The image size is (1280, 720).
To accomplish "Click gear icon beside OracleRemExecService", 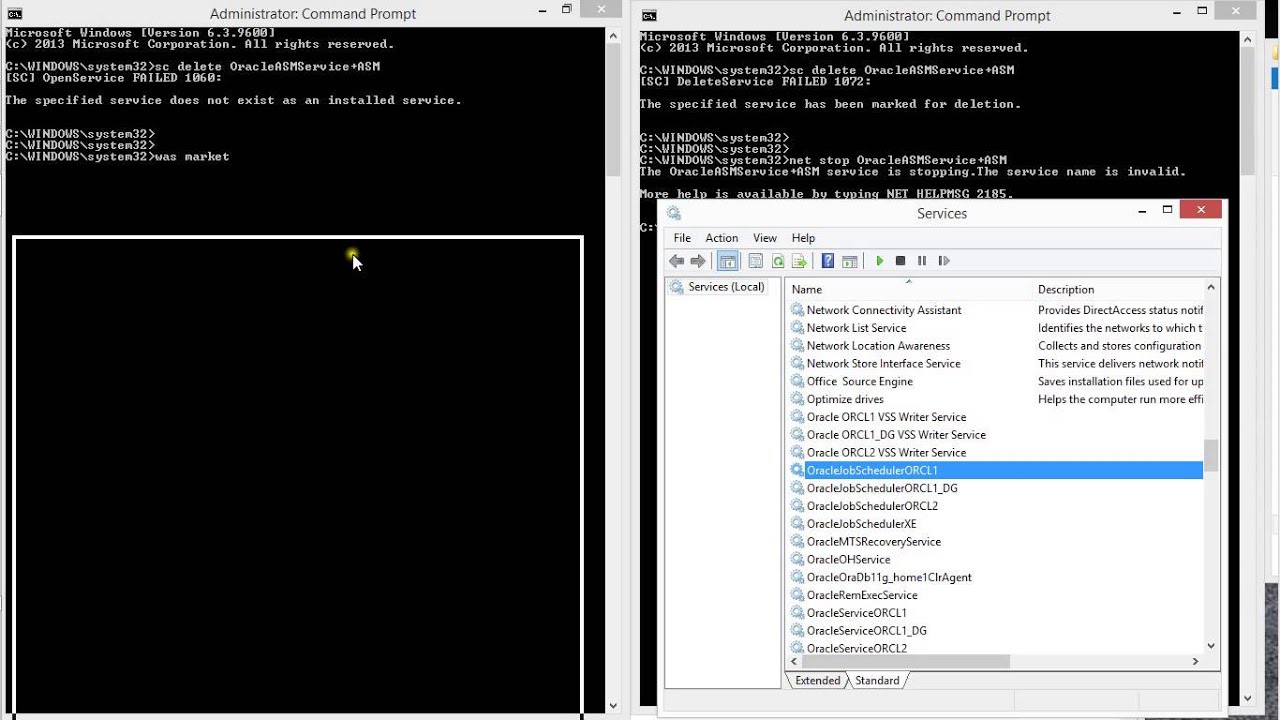I will 797,595.
